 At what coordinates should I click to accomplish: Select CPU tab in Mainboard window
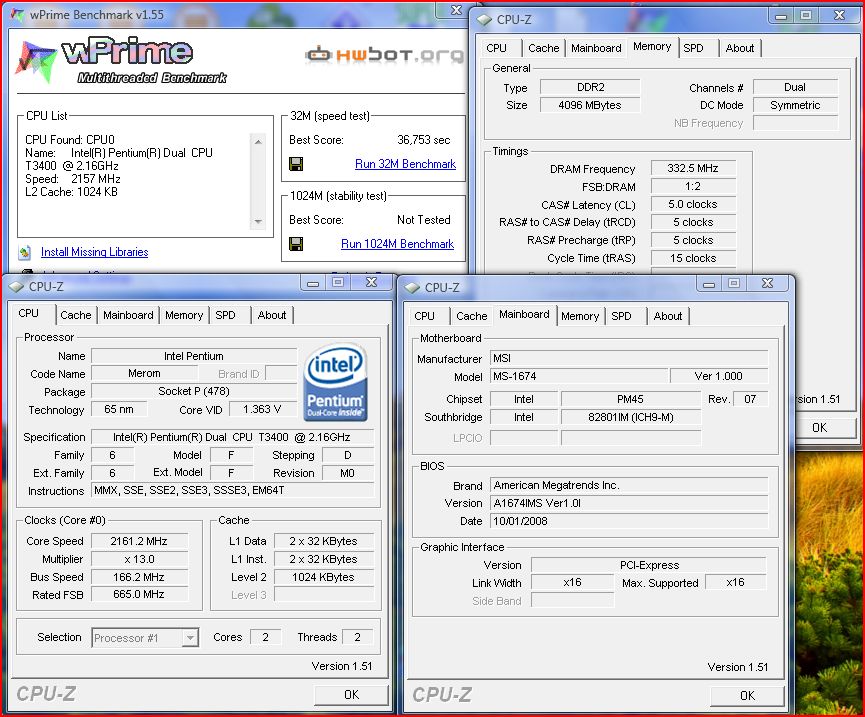click(424, 317)
